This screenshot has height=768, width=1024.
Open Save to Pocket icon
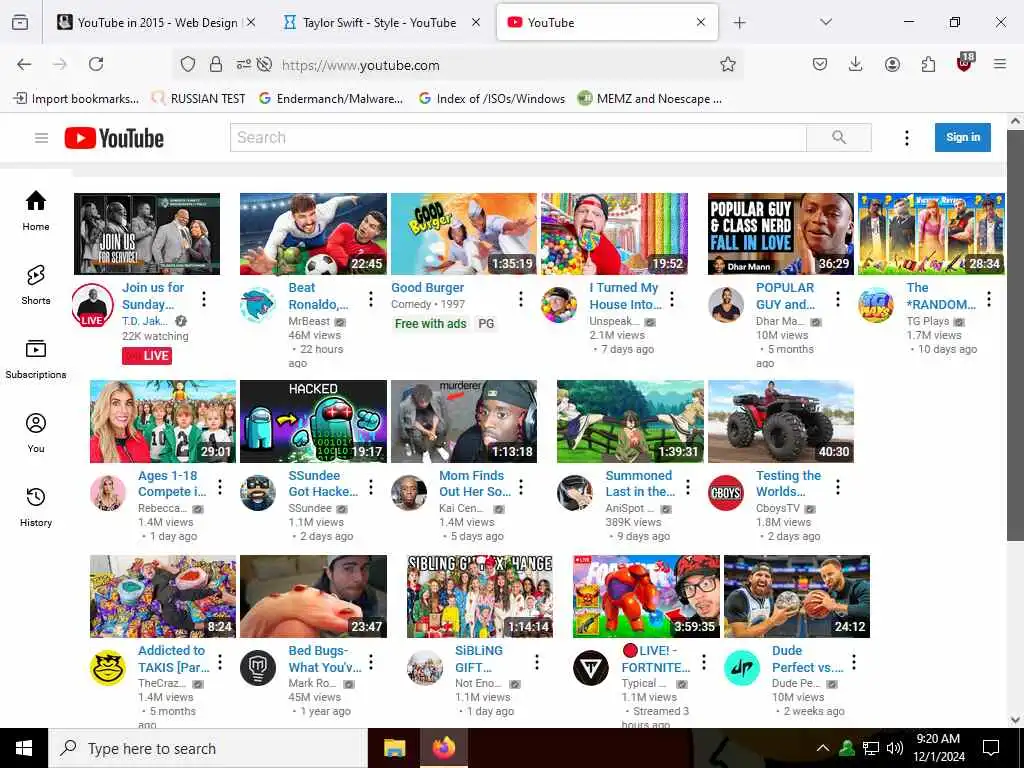(x=820, y=64)
